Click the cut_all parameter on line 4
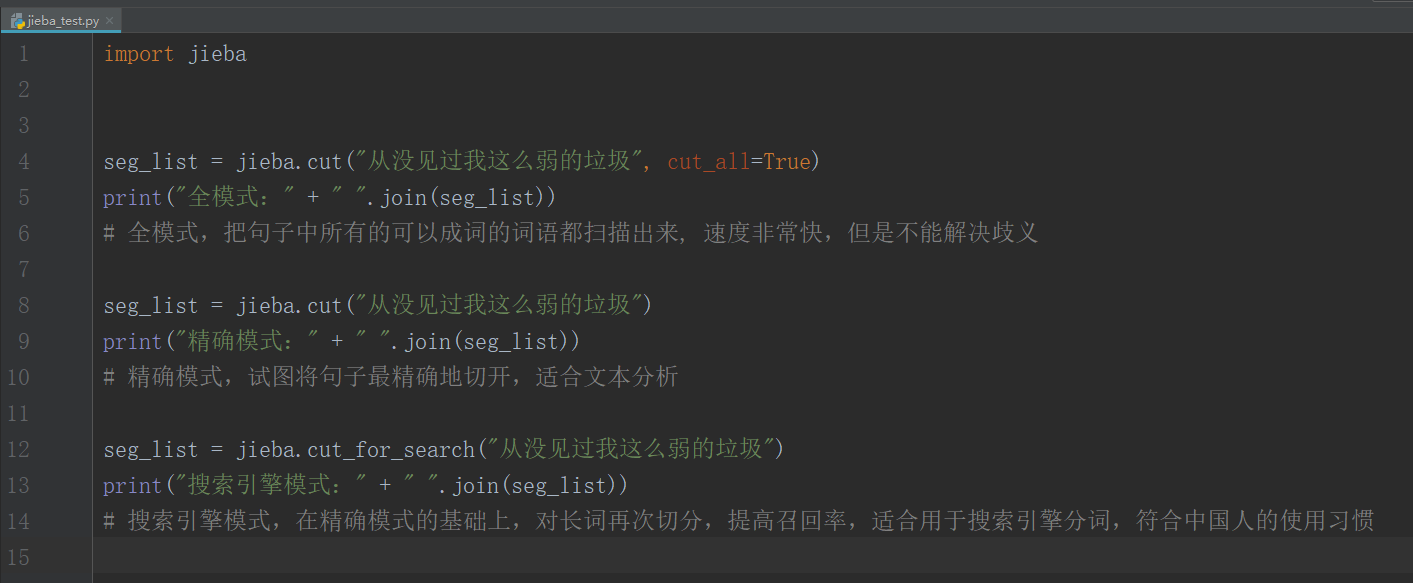The width and height of the screenshot is (1413, 583). pos(708,162)
